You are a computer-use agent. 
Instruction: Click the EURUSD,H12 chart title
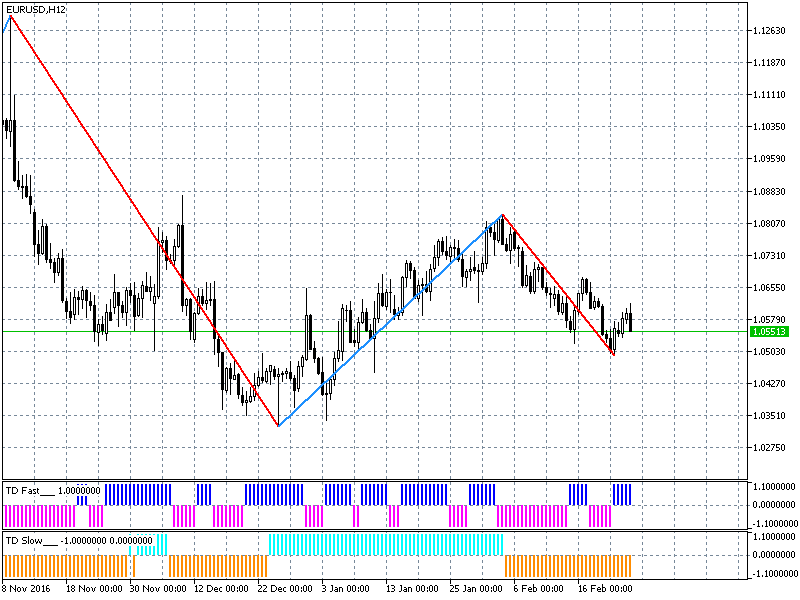point(36,9)
